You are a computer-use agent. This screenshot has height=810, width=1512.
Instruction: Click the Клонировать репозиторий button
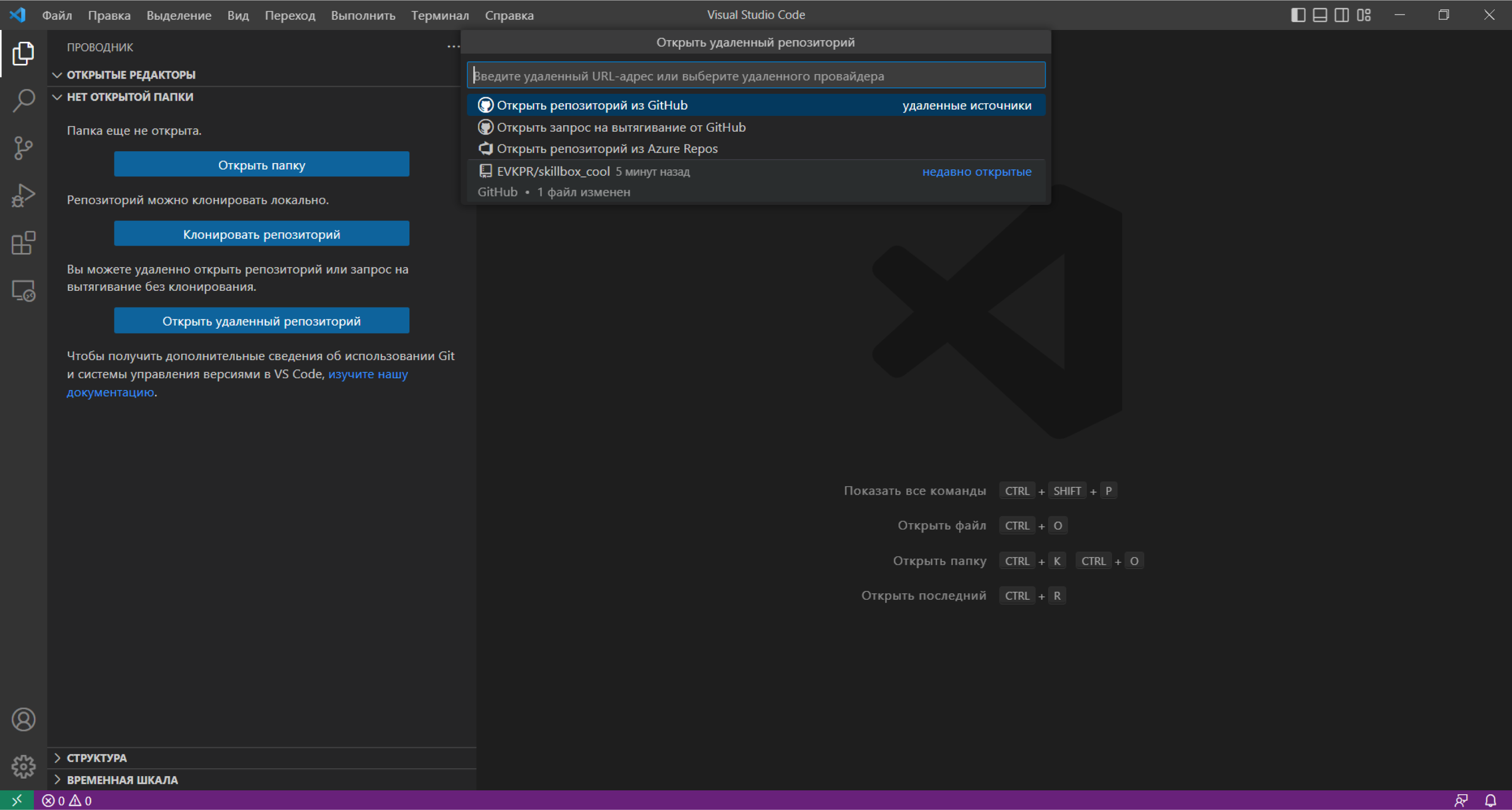click(x=262, y=234)
